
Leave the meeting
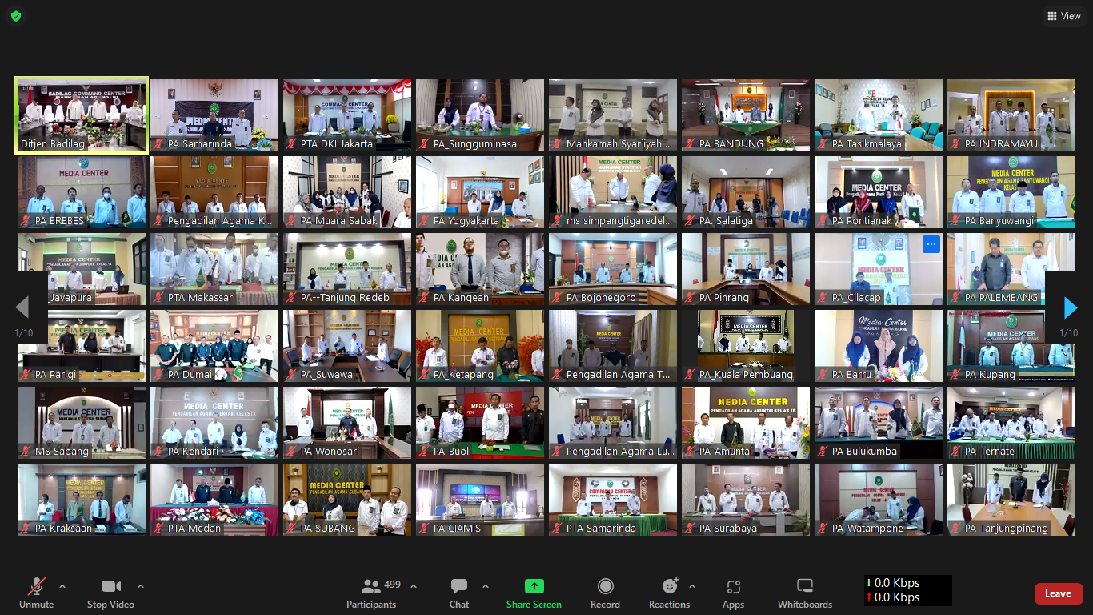tap(1058, 593)
